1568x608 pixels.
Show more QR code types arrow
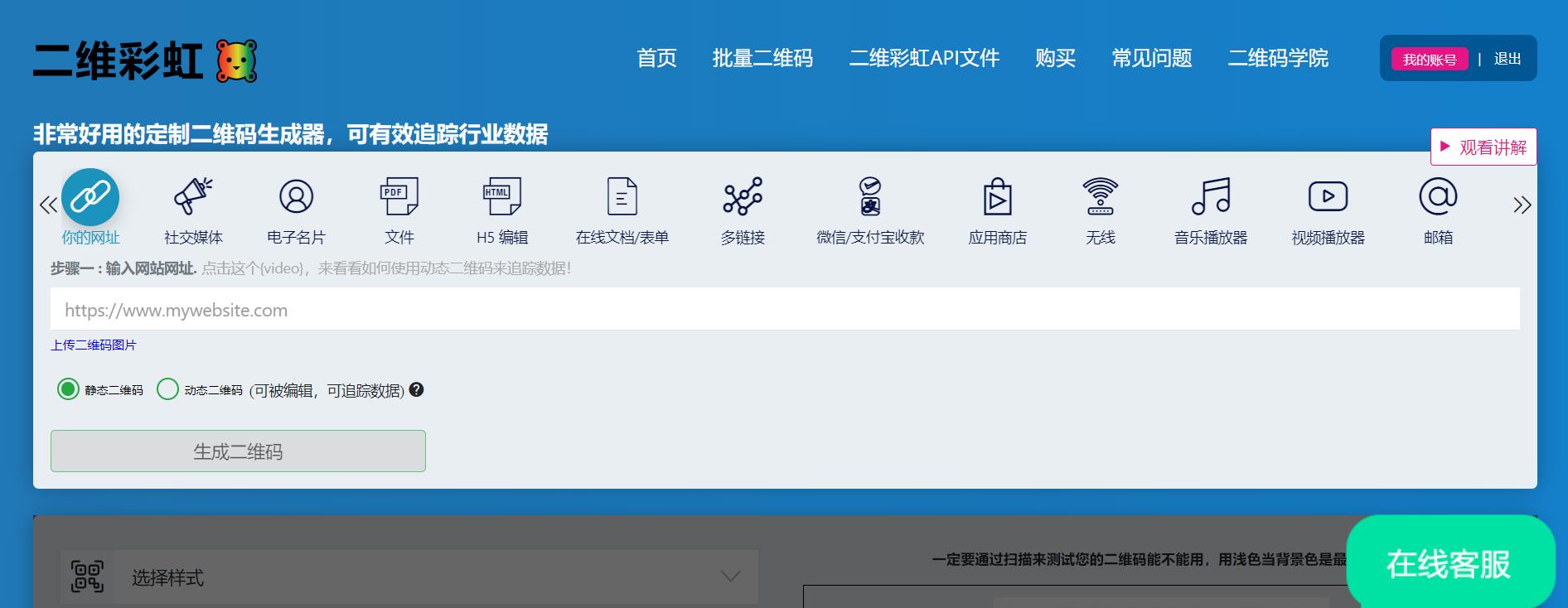pos(1522,205)
